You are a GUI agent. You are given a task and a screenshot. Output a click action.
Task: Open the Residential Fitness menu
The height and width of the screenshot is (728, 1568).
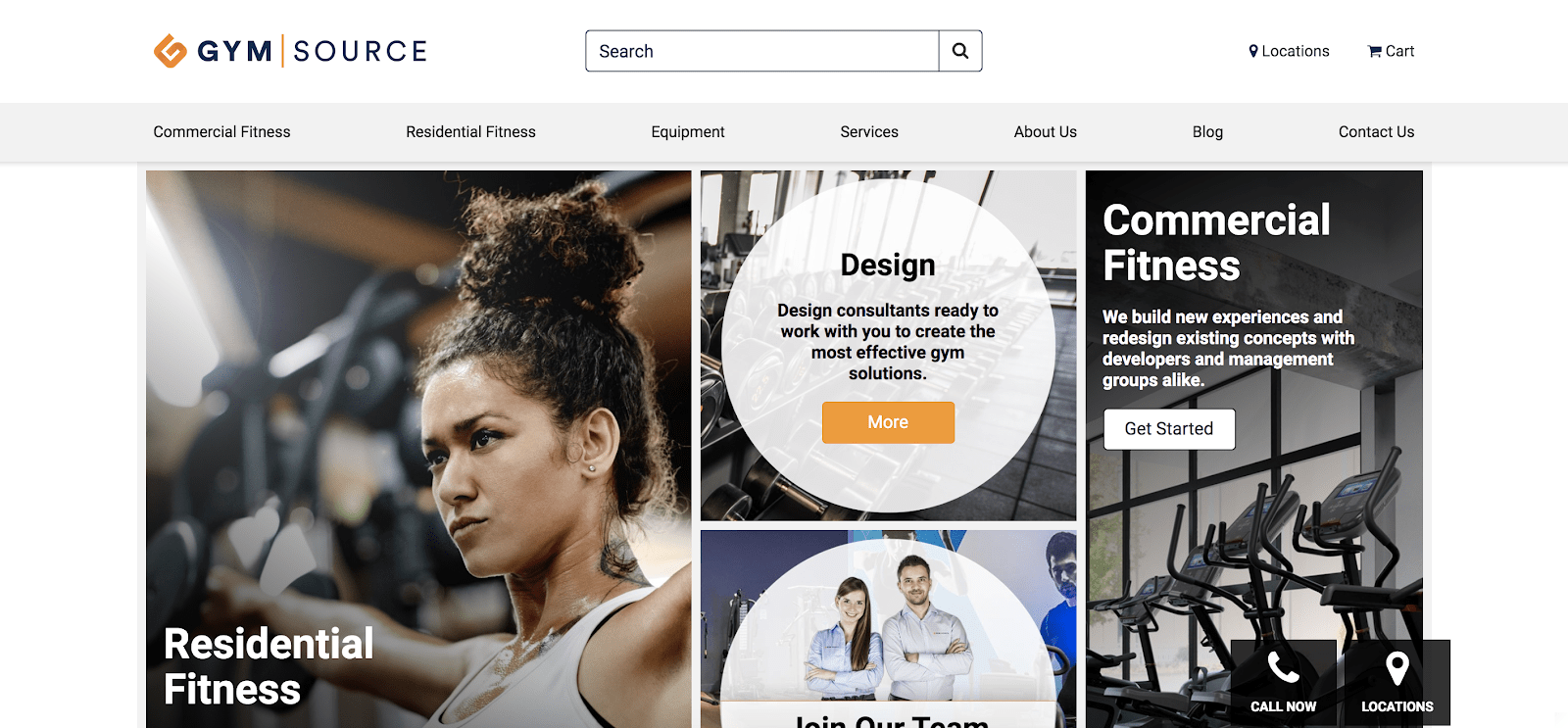click(470, 131)
